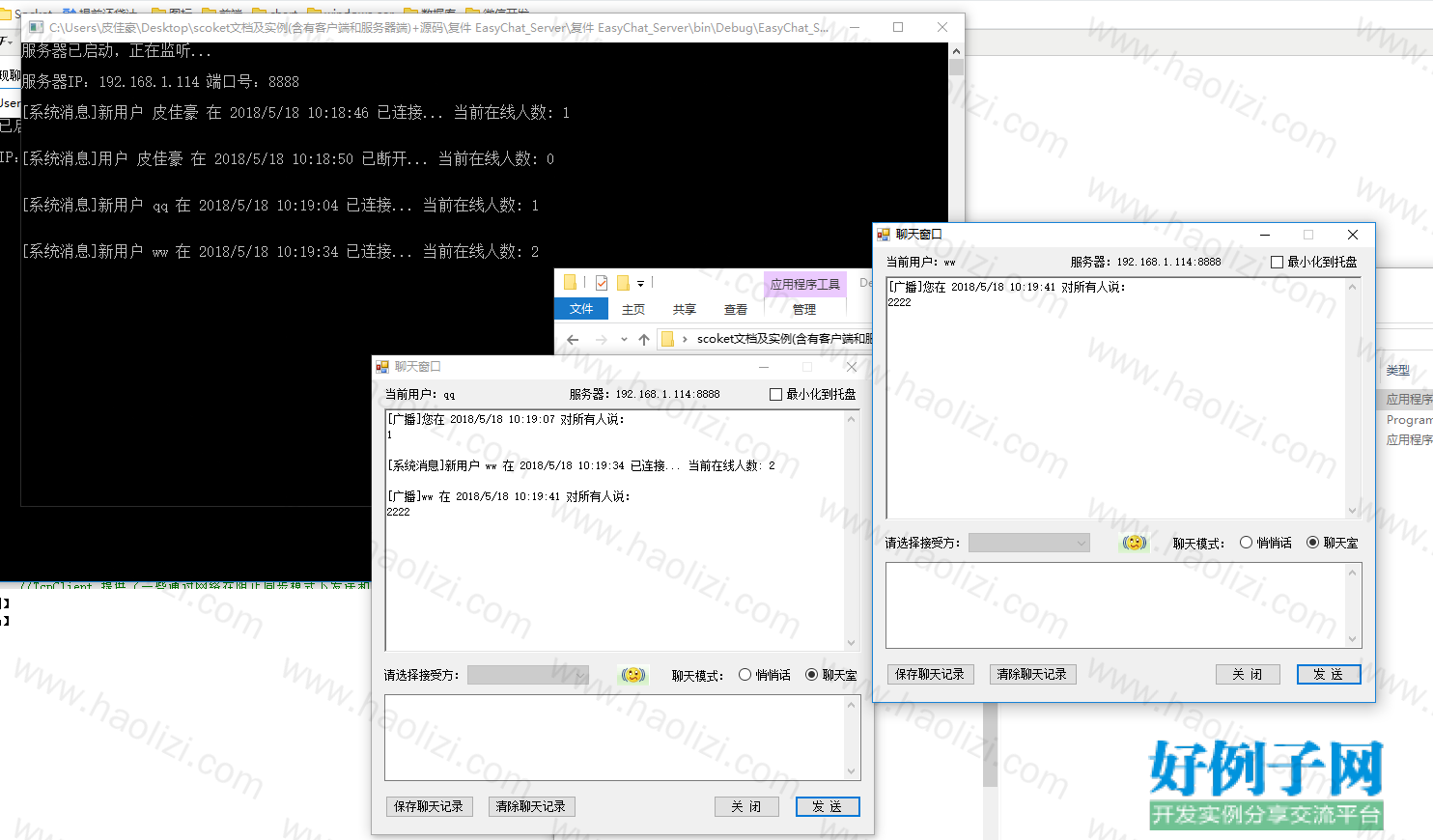Switch to the 主页 ribbon tab
This screenshot has width=1433, height=840.
[x=633, y=309]
